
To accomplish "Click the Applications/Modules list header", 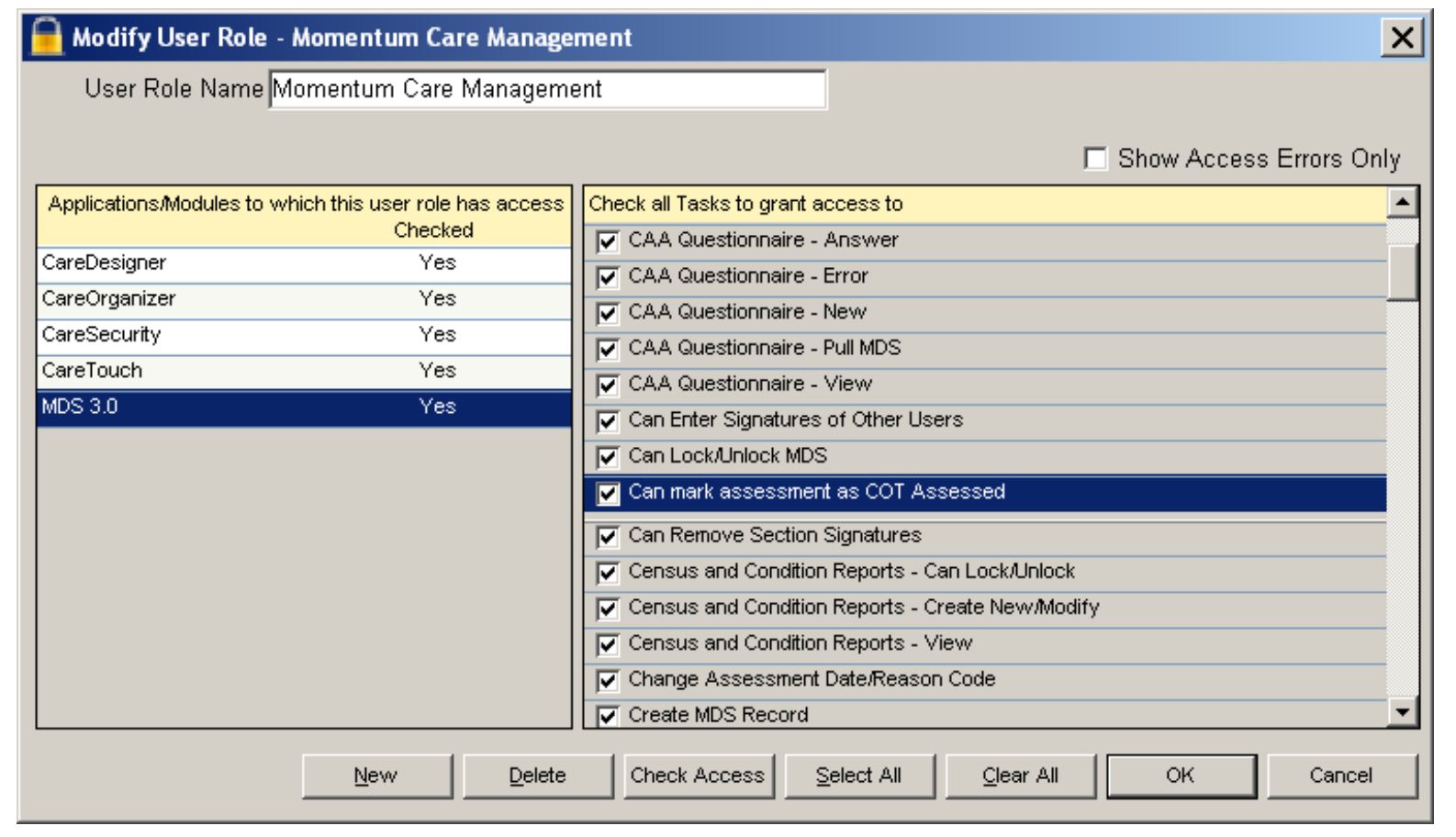I will click(304, 217).
